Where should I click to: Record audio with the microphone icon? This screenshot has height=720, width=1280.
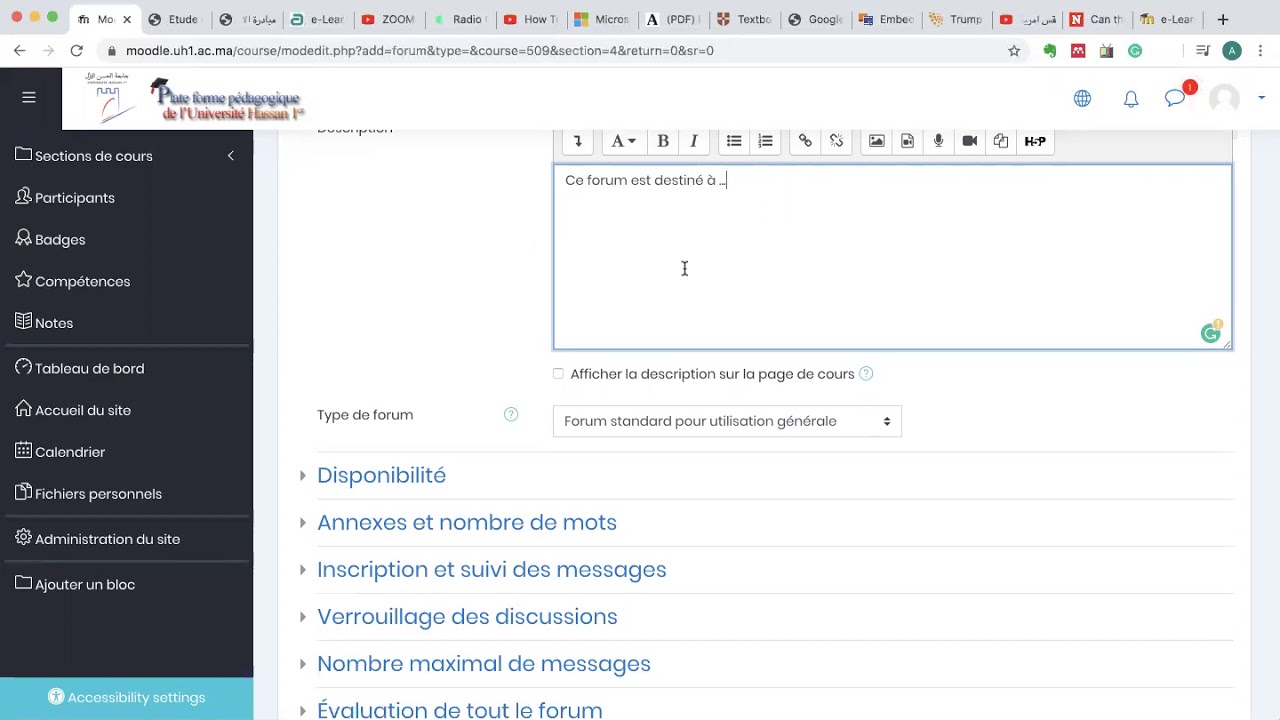click(938, 141)
